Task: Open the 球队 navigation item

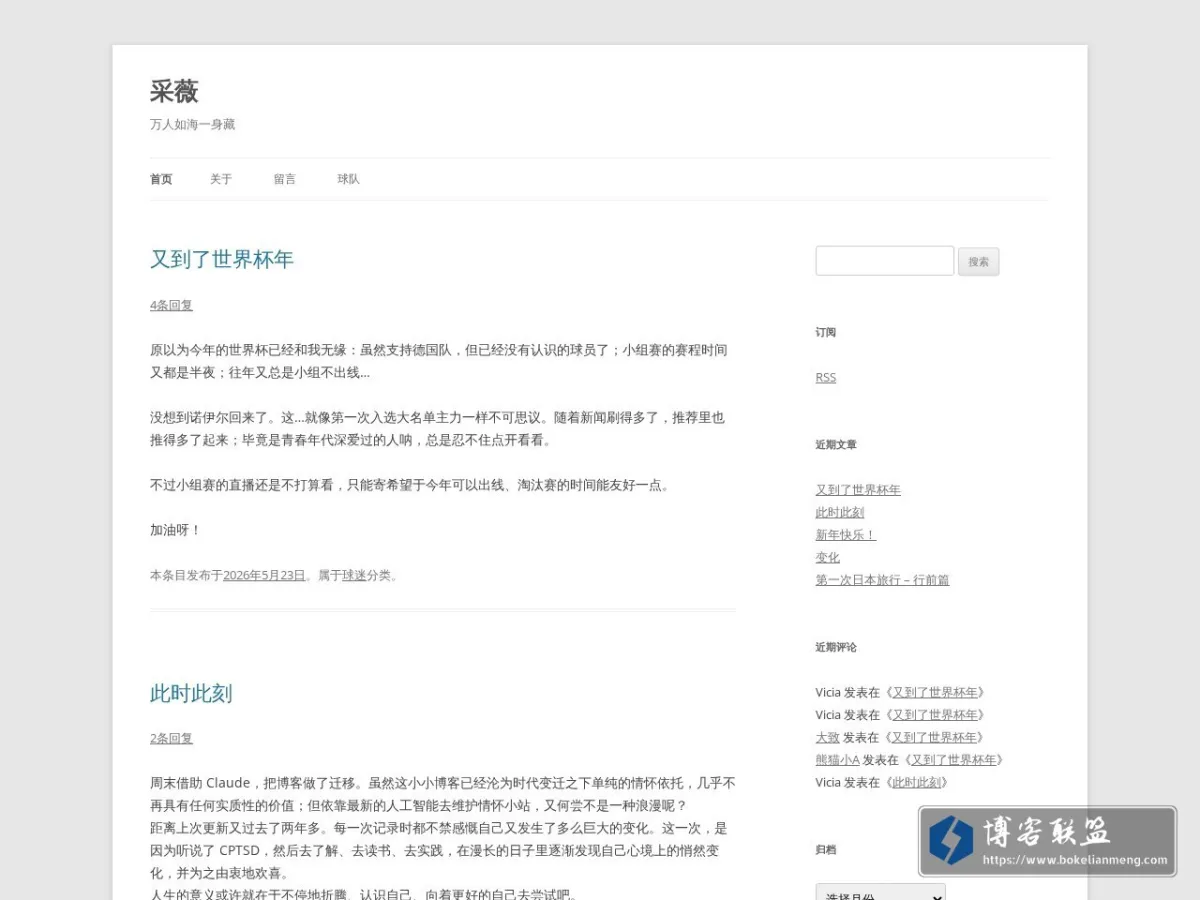Action: pyautogui.click(x=348, y=179)
